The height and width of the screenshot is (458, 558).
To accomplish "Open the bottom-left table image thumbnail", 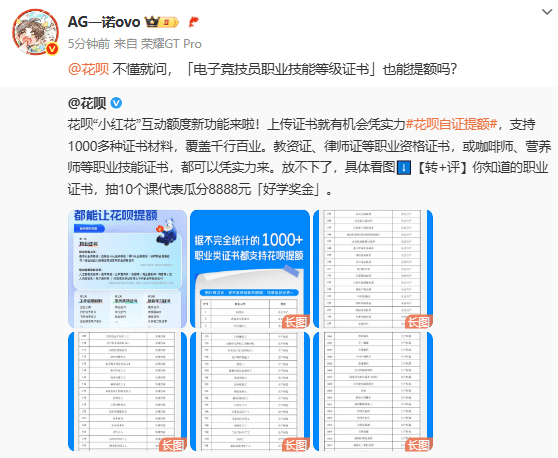I will pyautogui.click(x=127, y=391).
